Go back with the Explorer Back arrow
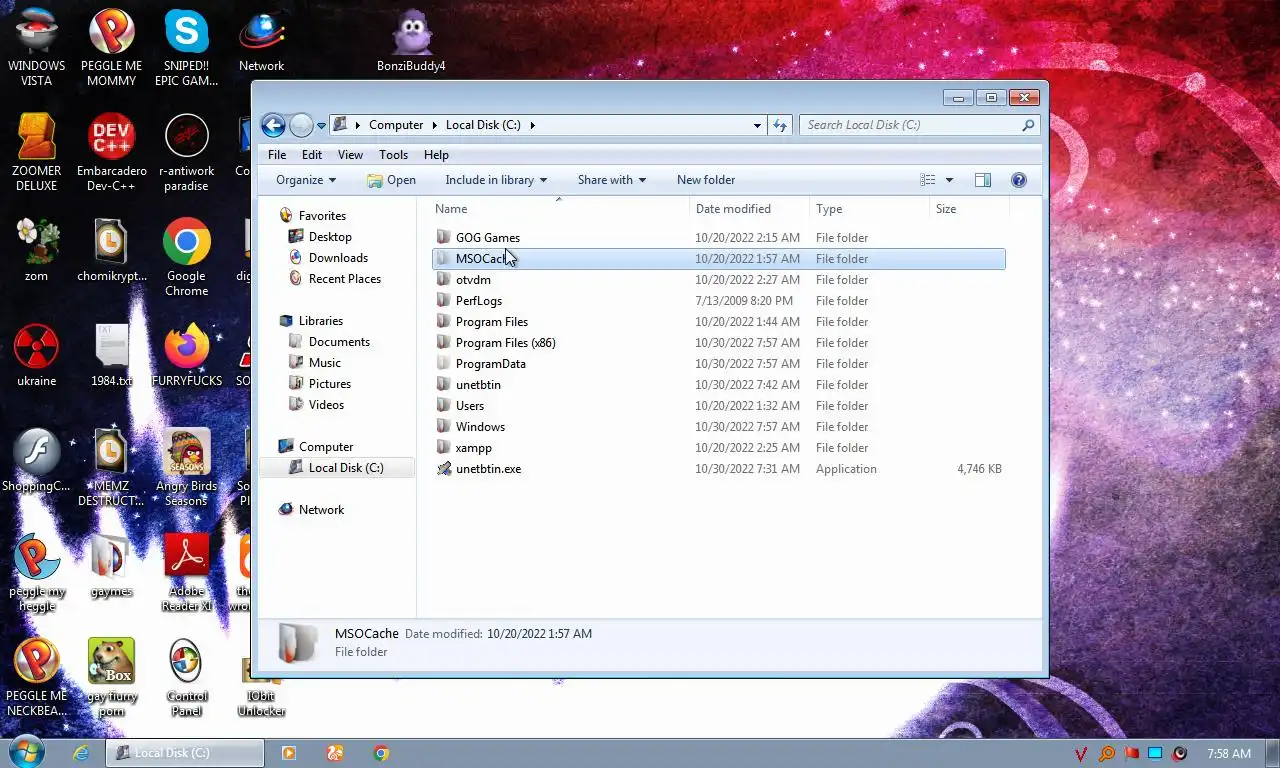1280x768 pixels. click(273, 125)
